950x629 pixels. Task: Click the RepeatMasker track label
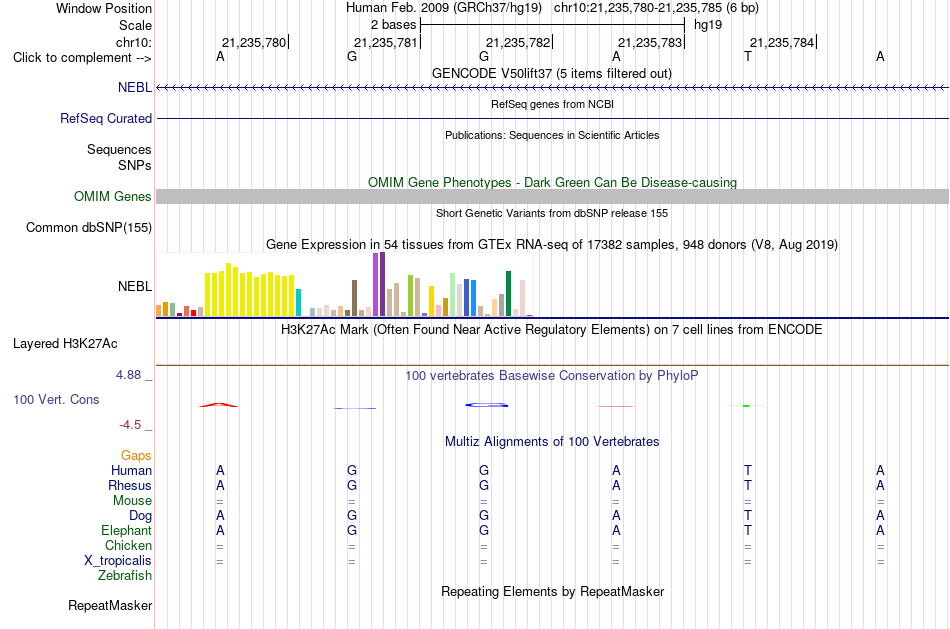[x=110, y=605]
